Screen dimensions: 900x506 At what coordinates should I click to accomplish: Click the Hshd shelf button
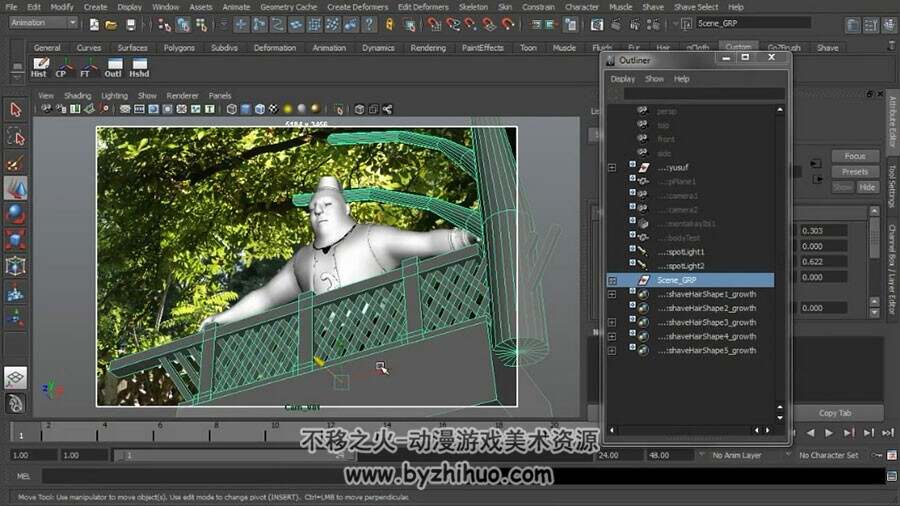139,67
